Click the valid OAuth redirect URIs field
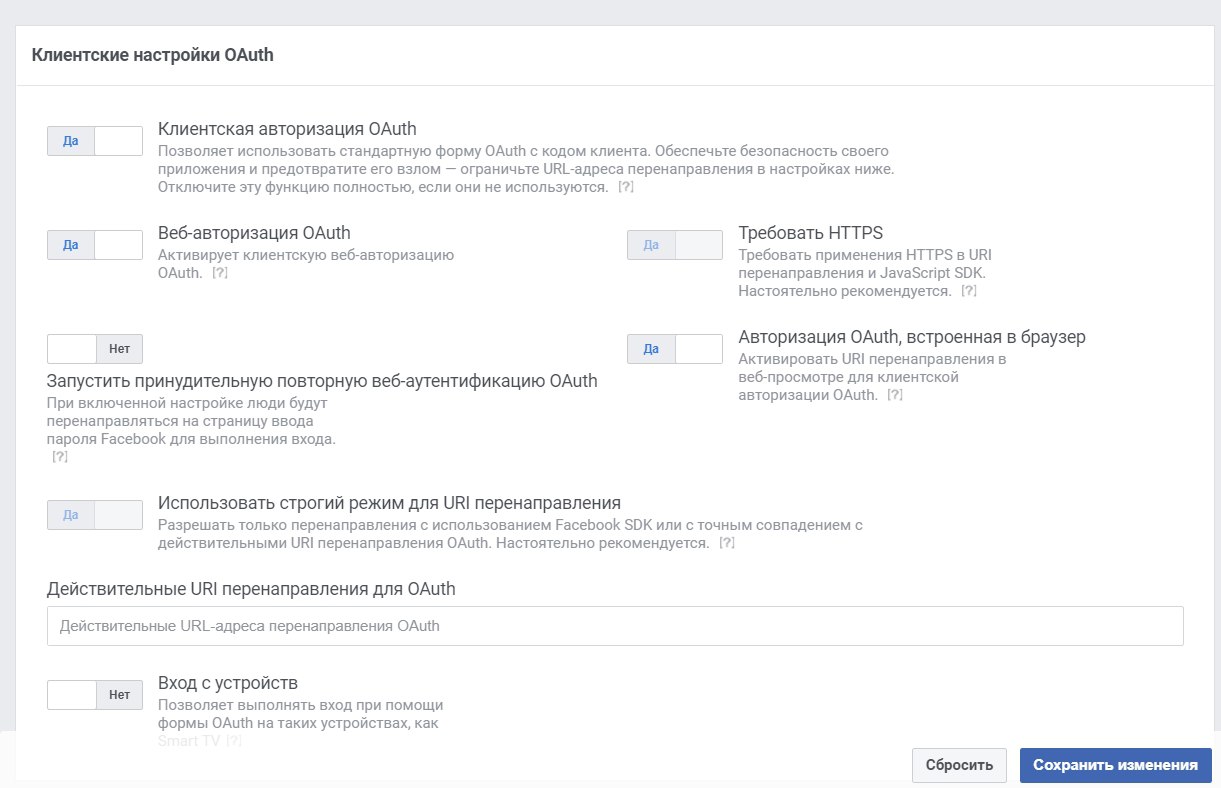Image resolution: width=1221 pixels, height=788 pixels. pyautogui.click(x=615, y=626)
